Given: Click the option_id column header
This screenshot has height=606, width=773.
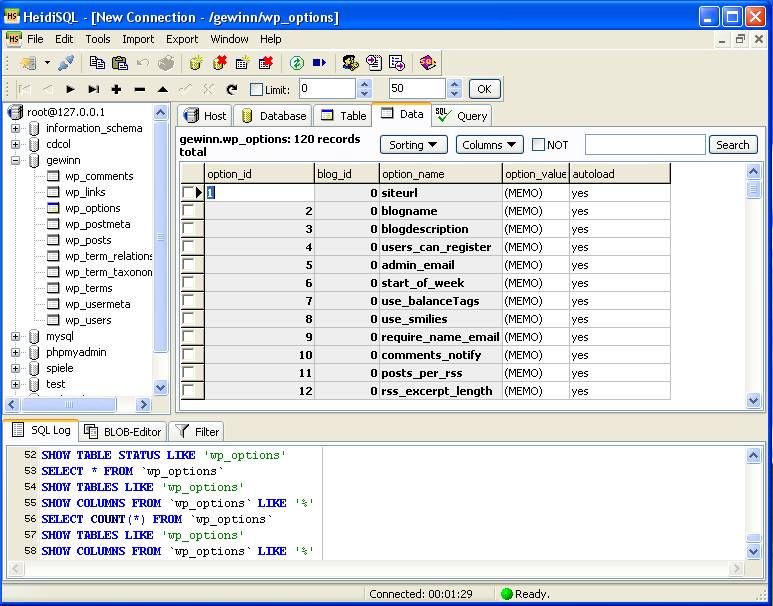Looking at the screenshot, I should 260,174.
